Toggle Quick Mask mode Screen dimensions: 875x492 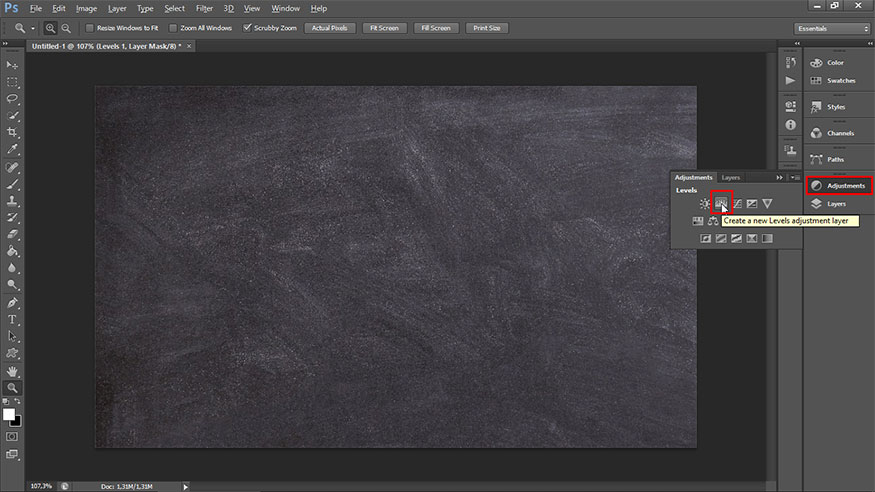pos(12,437)
